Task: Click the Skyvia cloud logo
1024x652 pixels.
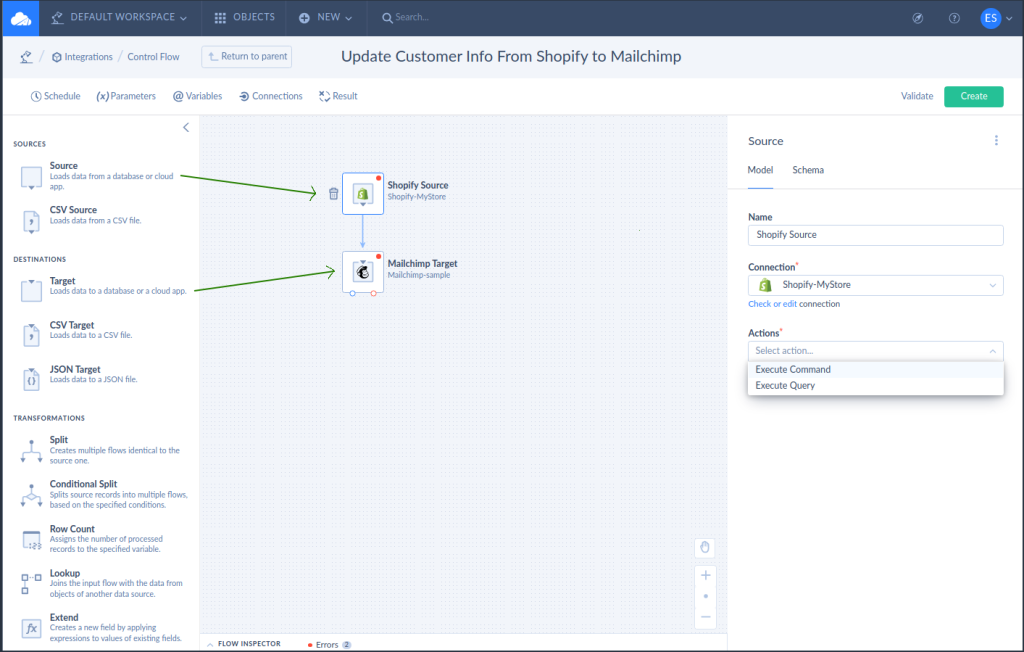Action: (x=21, y=18)
